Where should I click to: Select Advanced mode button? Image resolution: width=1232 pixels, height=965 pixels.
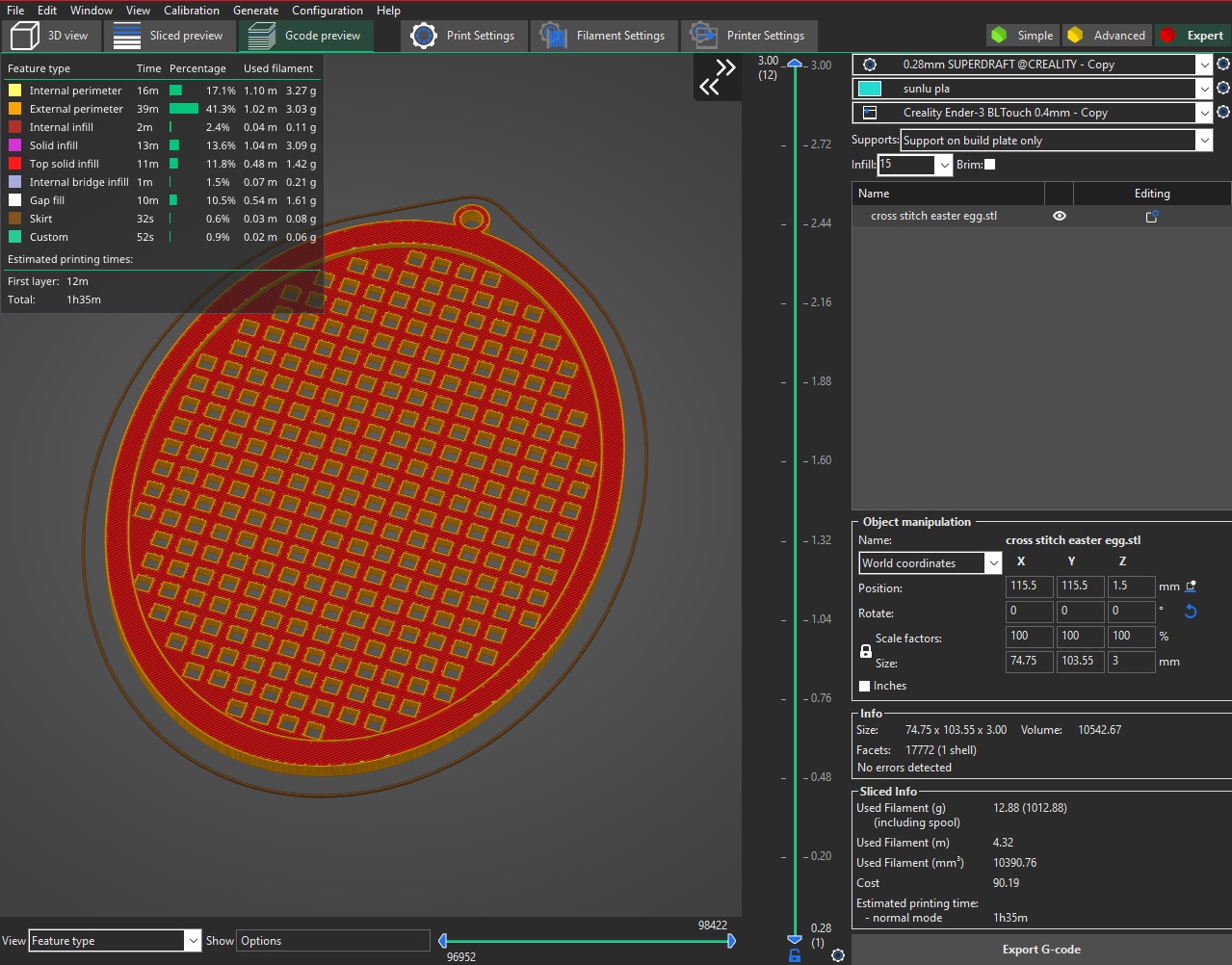point(1107,35)
